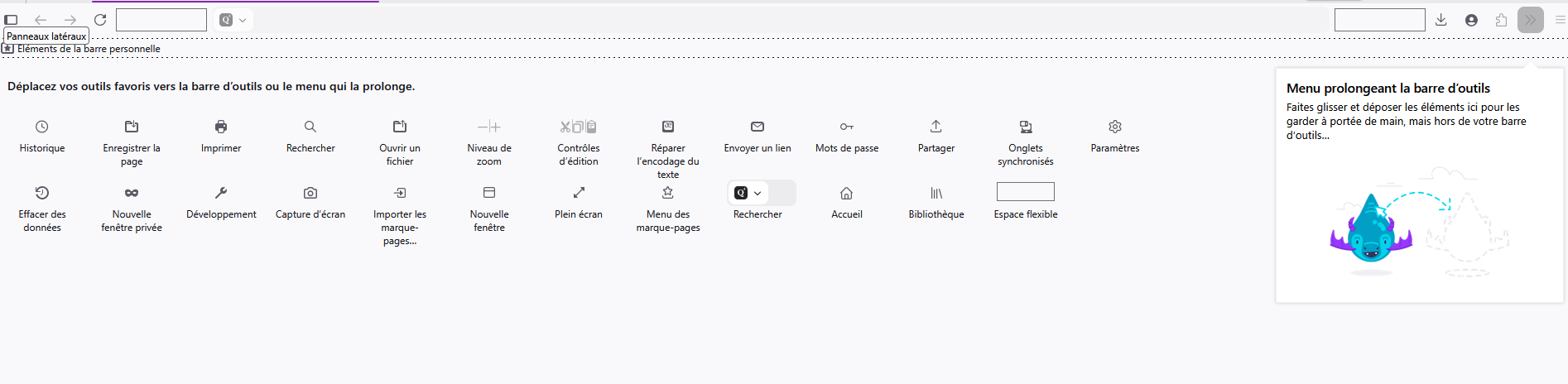Click the Imprimer printer icon
The height and width of the screenshot is (384, 1568).
(221, 127)
